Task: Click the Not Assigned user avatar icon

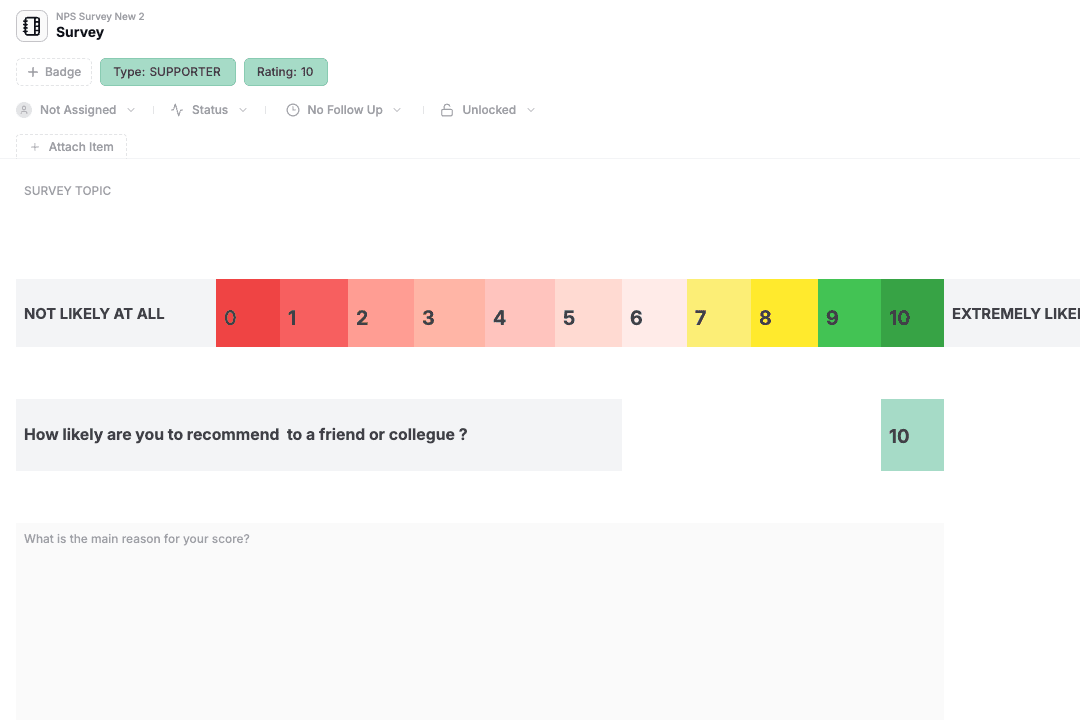Action: pyautogui.click(x=24, y=110)
